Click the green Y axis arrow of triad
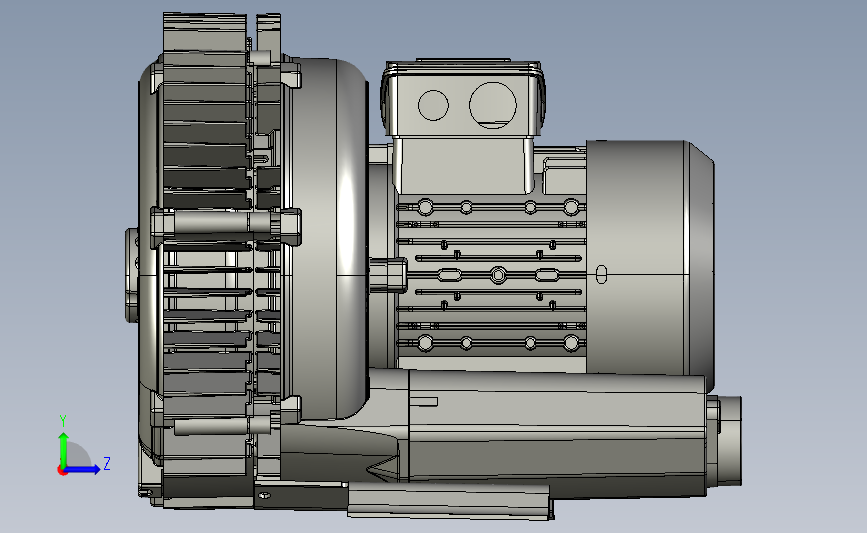Image resolution: width=867 pixels, height=533 pixels. click(64, 449)
